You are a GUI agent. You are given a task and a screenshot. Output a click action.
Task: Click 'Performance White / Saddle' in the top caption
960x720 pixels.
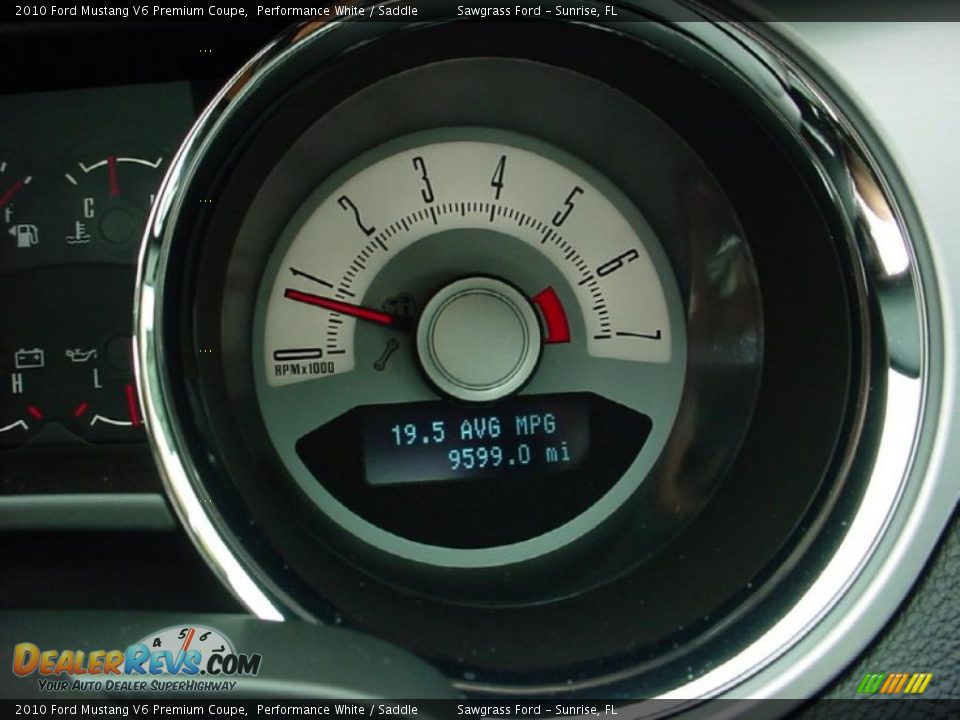coord(337,11)
